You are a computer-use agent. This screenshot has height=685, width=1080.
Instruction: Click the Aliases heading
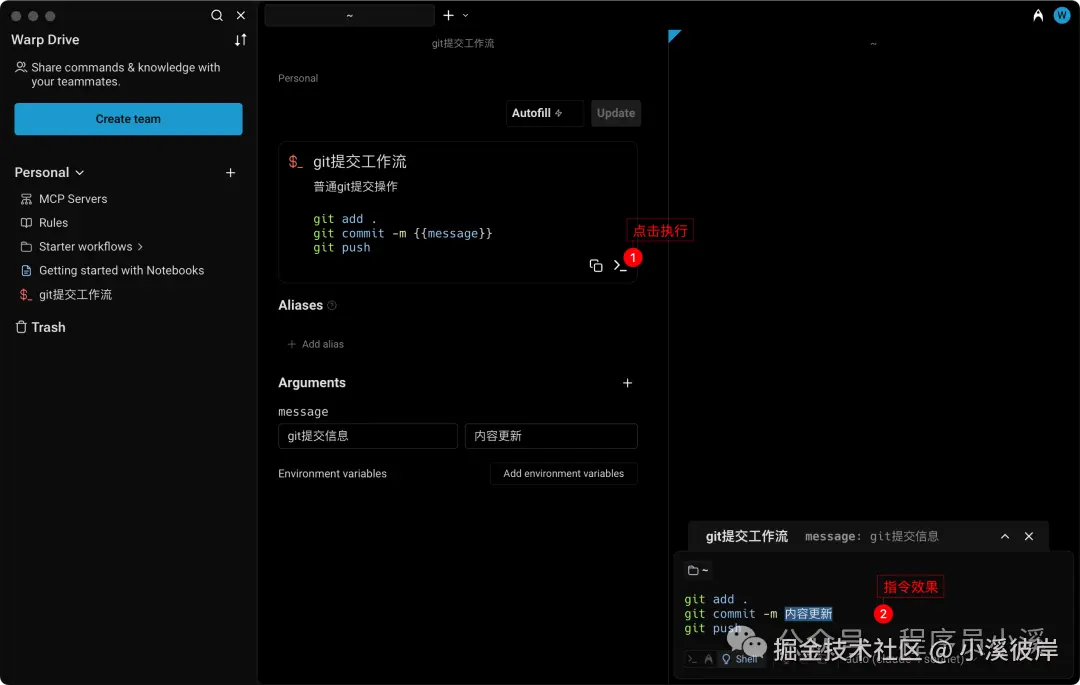pos(300,306)
